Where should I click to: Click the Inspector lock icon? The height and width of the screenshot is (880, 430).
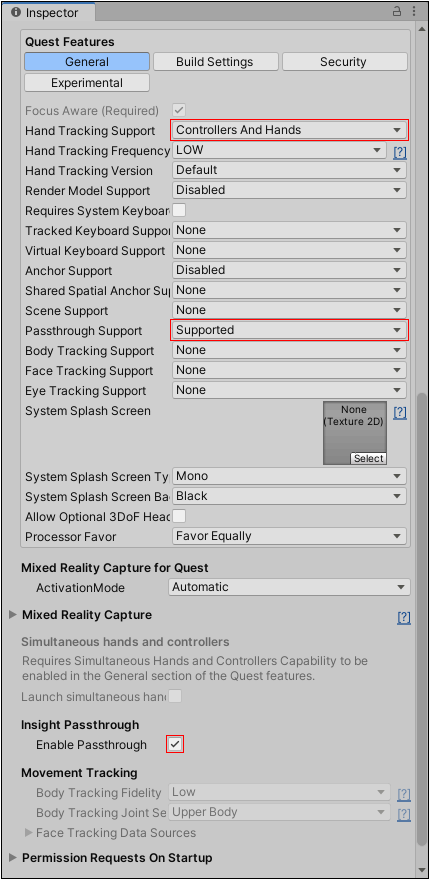click(x=397, y=11)
